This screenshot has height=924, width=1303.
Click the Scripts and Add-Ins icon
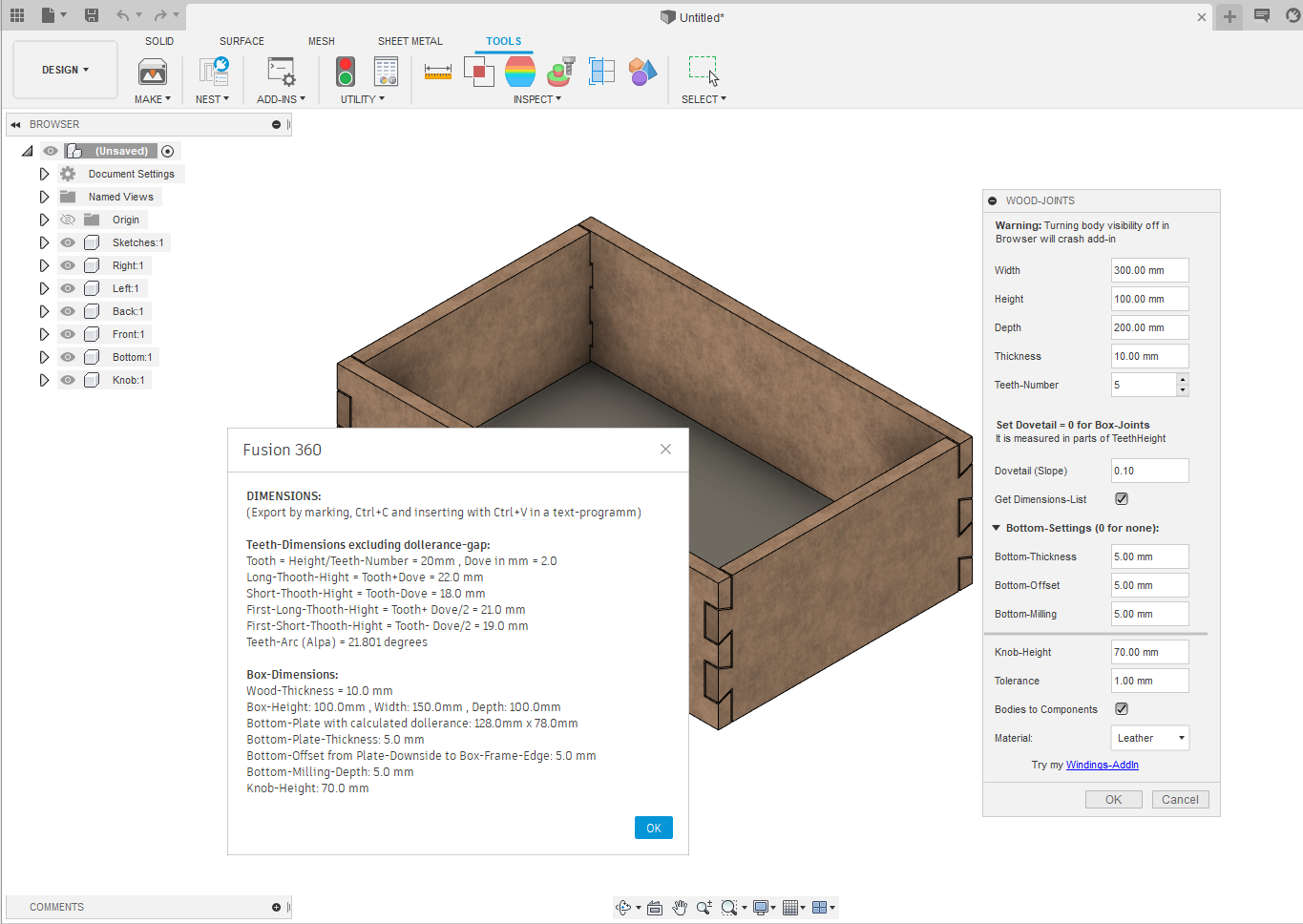(x=281, y=73)
